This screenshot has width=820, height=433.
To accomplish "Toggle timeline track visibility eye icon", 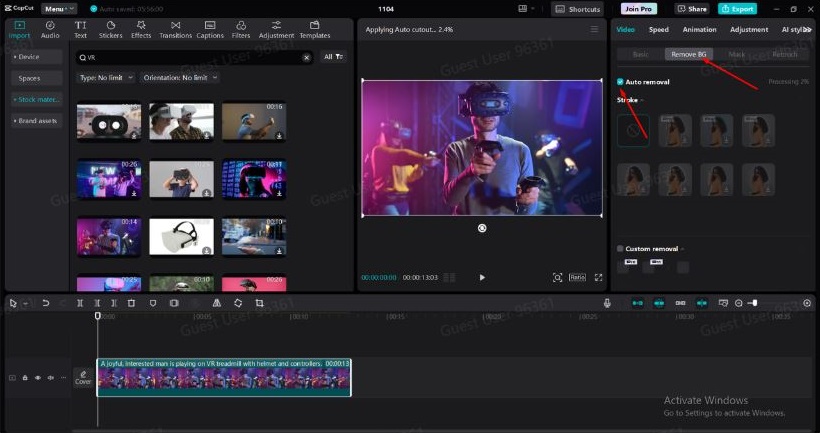I will pyautogui.click(x=38, y=378).
